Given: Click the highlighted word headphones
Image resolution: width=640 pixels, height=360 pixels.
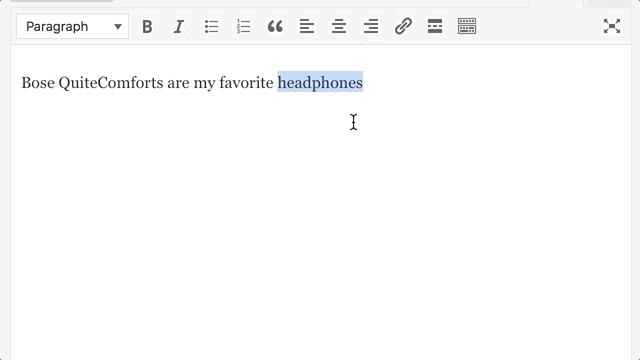Looking at the screenshot, I should (320, 82).
